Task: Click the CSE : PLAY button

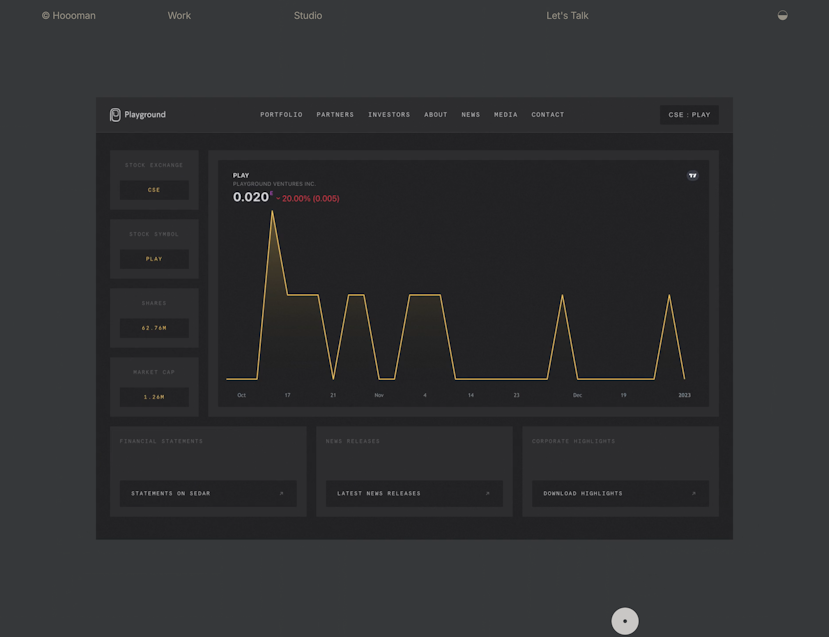Action: click(689, 115)
